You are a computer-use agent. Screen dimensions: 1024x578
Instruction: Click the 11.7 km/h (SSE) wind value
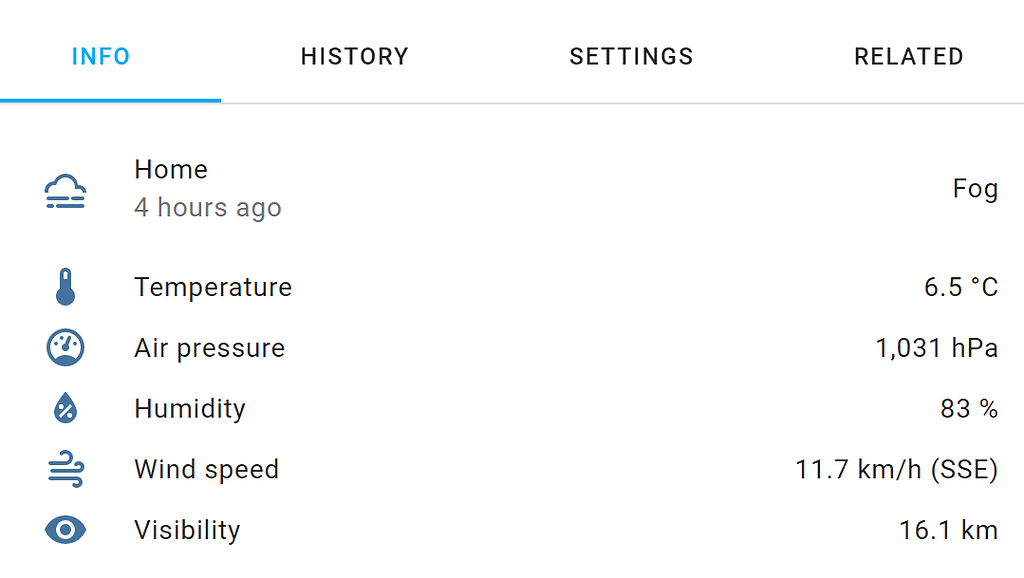click(x=896, y=470)
